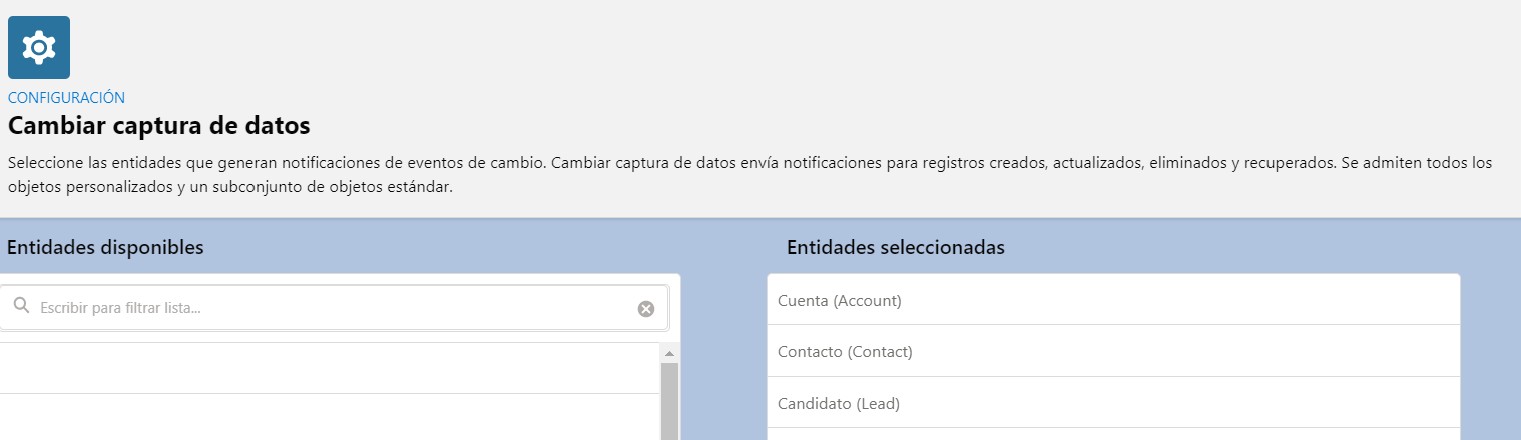Click the blue margin right of selected entities list
The height and width of the screenshot is (440, 1521).
click(x=1490, y=350)
